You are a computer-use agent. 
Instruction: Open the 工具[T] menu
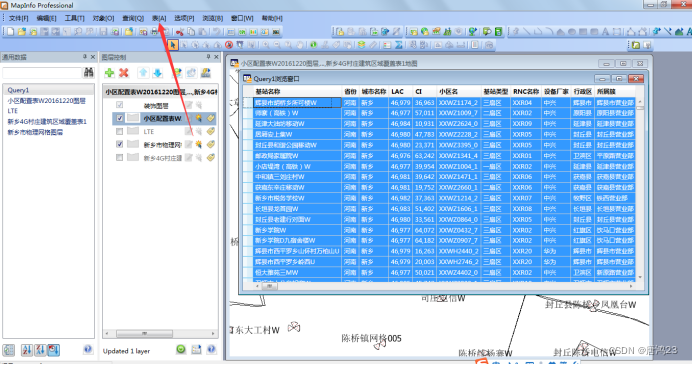pyautogui.click(x=74, y=18)
